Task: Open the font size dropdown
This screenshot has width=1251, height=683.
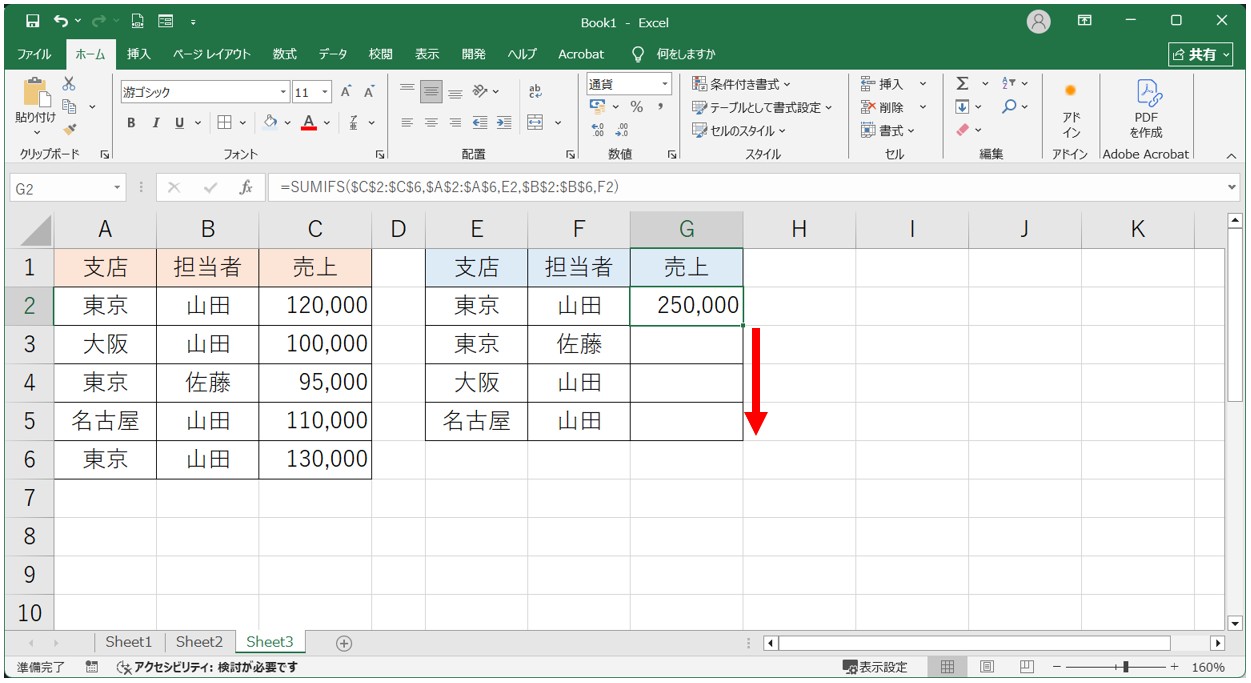Action: tap(326, 92)
